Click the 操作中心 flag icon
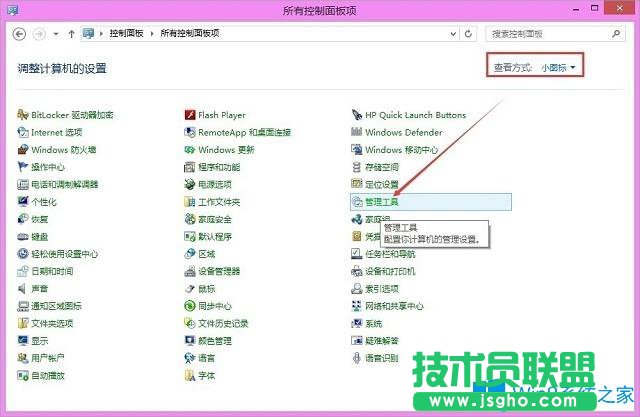The height and width of the screenshot is (417, 640). 23,167
